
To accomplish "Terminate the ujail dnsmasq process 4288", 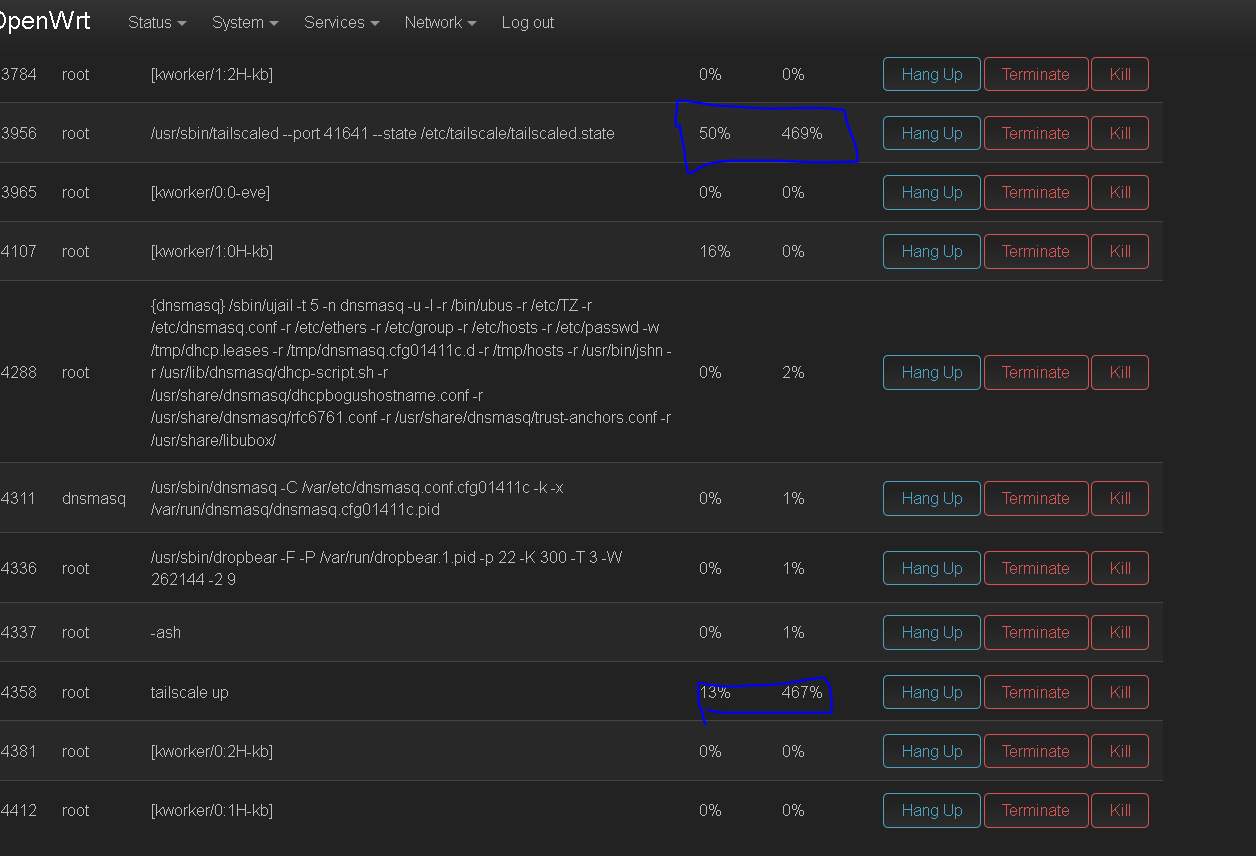I will click(x=1036, y=372).
